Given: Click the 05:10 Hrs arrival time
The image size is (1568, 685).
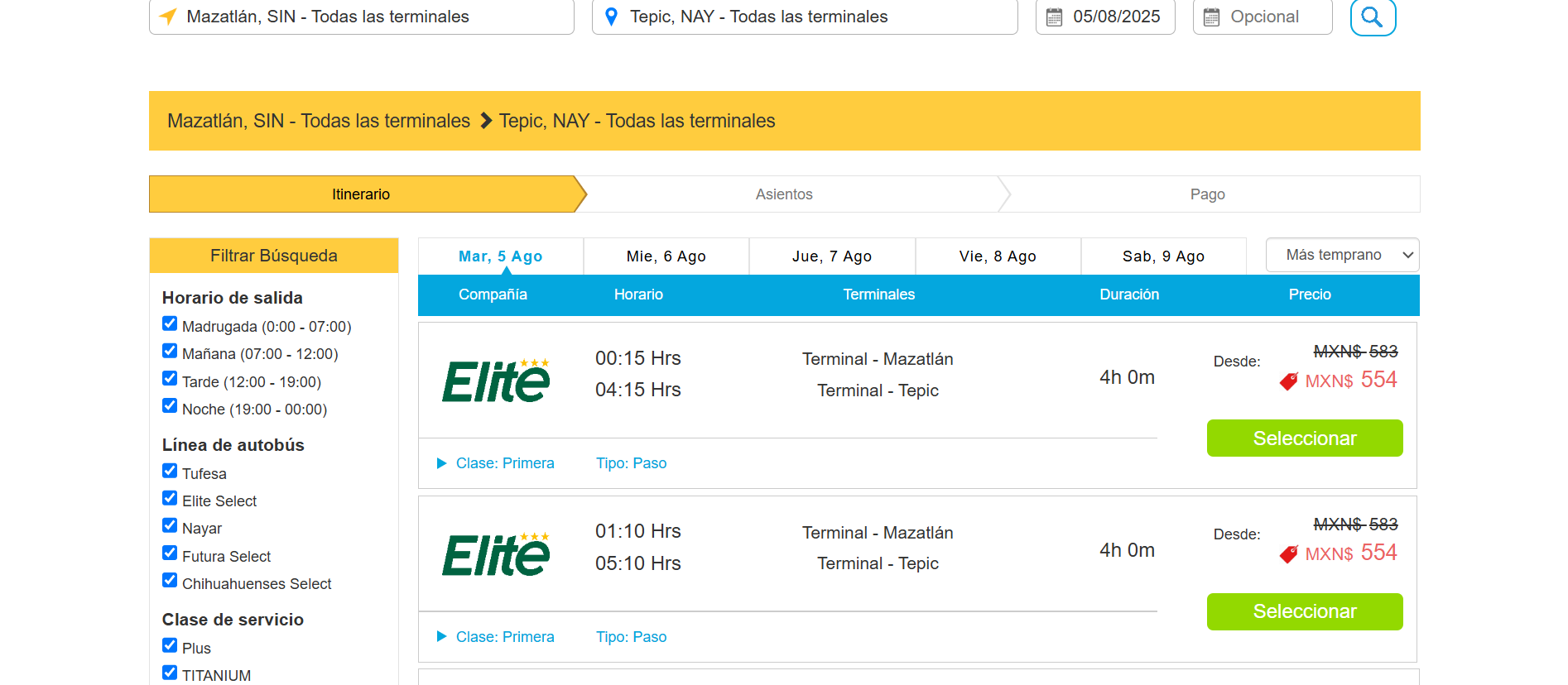Looking at the screenshot, I should [x=638, y=563].
